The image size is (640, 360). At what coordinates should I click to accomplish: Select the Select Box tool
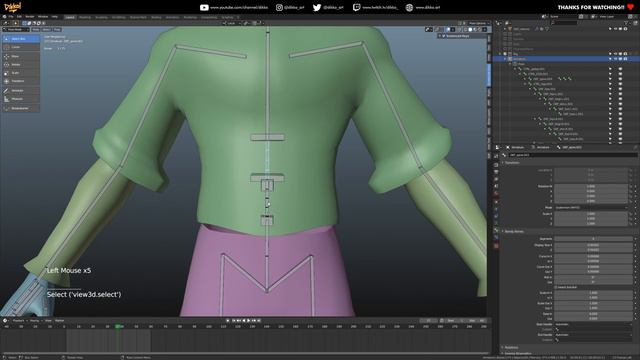pos(21,39)
